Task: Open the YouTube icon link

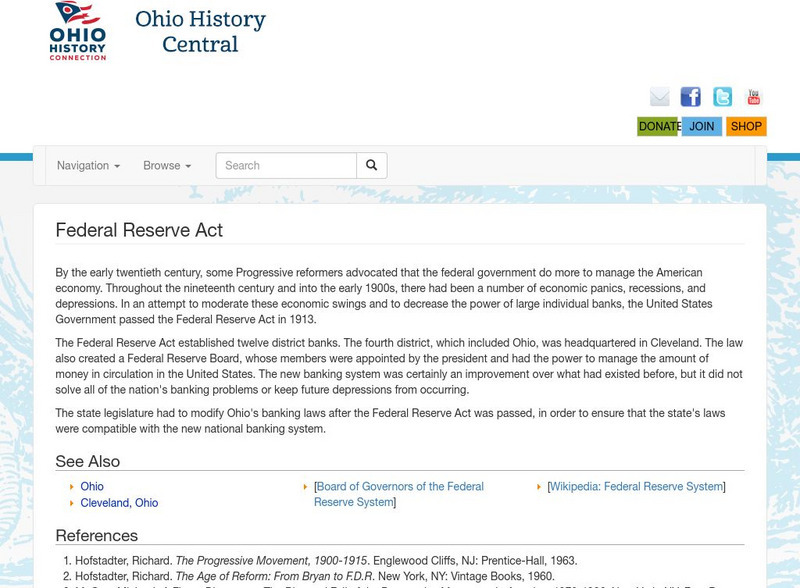Action: (754, 96)
